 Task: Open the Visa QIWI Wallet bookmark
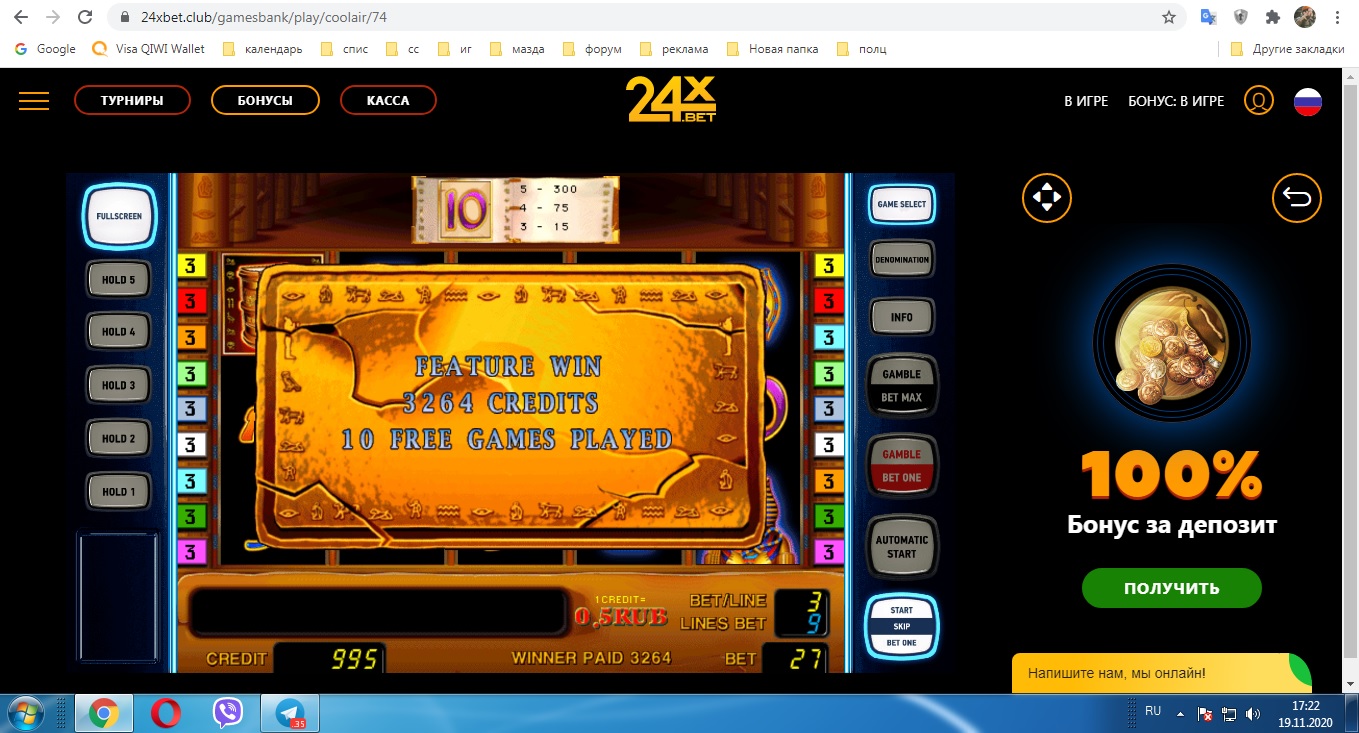point(148,49)
